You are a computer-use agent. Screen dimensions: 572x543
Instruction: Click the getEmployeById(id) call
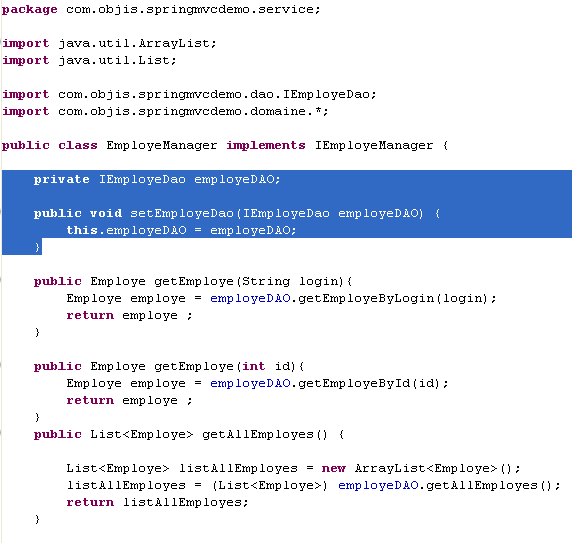tap(368, 384)
